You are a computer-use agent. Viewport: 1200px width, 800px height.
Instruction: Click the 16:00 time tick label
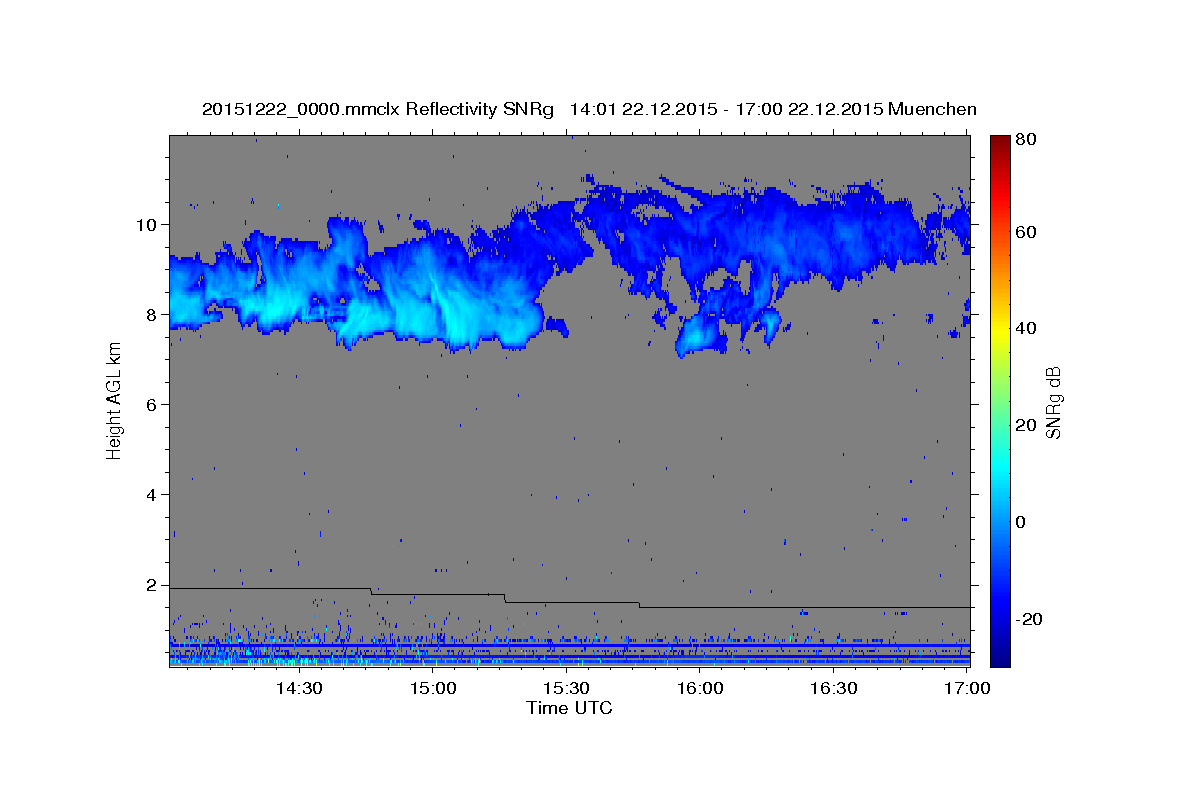(x=700, y=689)
